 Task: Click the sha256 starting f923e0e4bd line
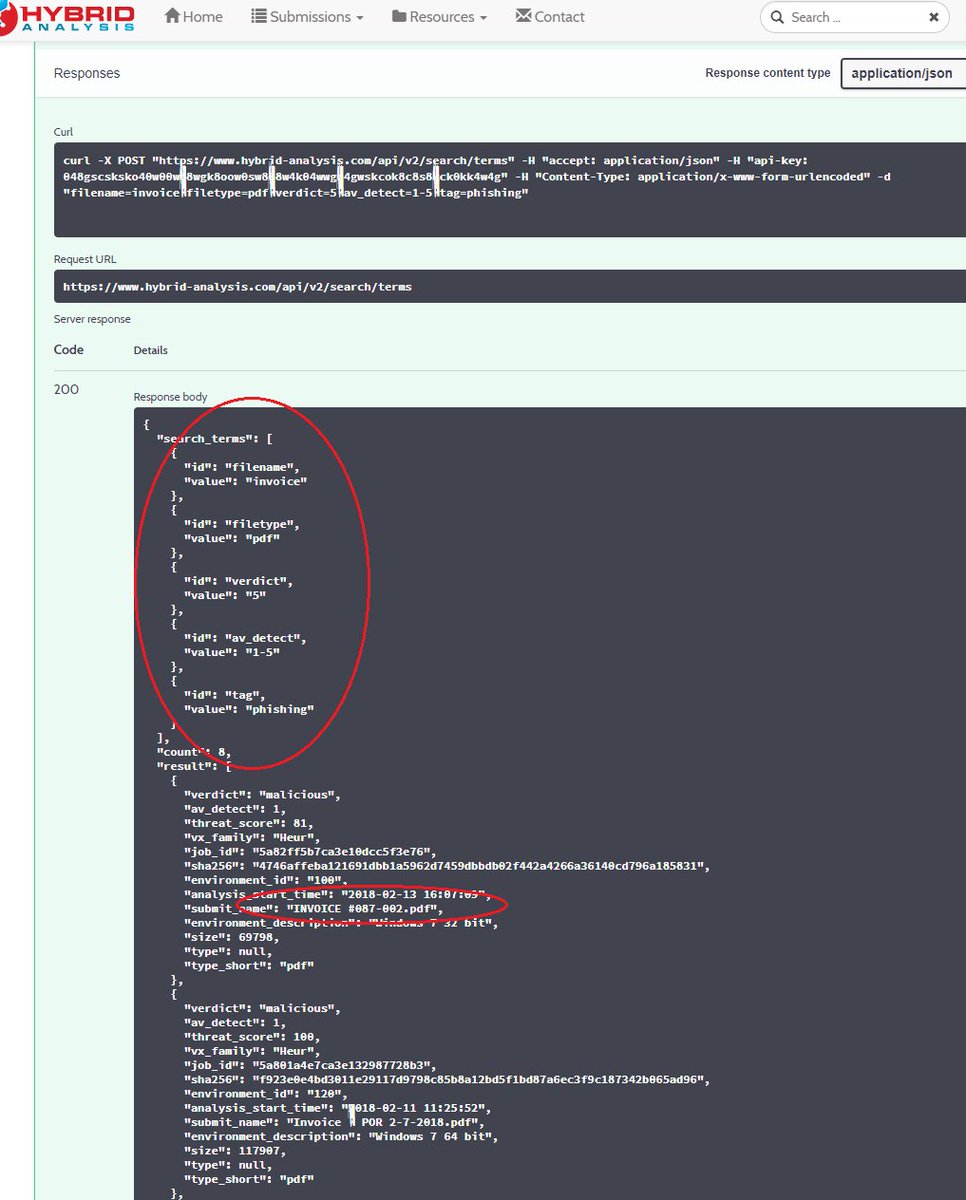click(447, 1080)
